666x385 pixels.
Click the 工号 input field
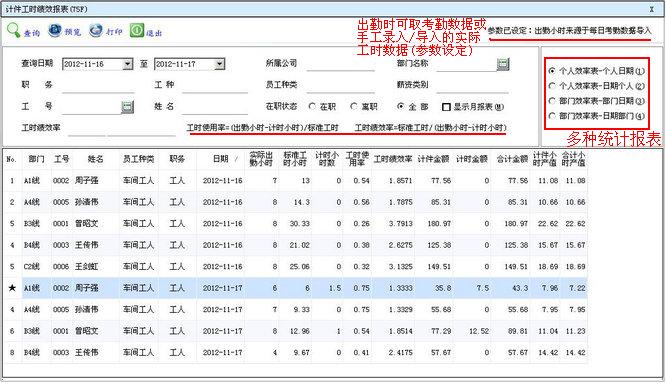[92, 107]
